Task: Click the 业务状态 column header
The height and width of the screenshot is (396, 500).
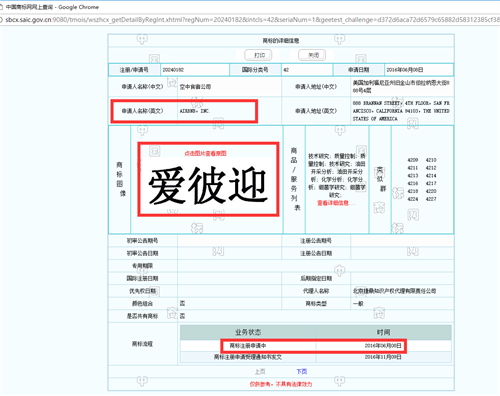Action: 248,332
